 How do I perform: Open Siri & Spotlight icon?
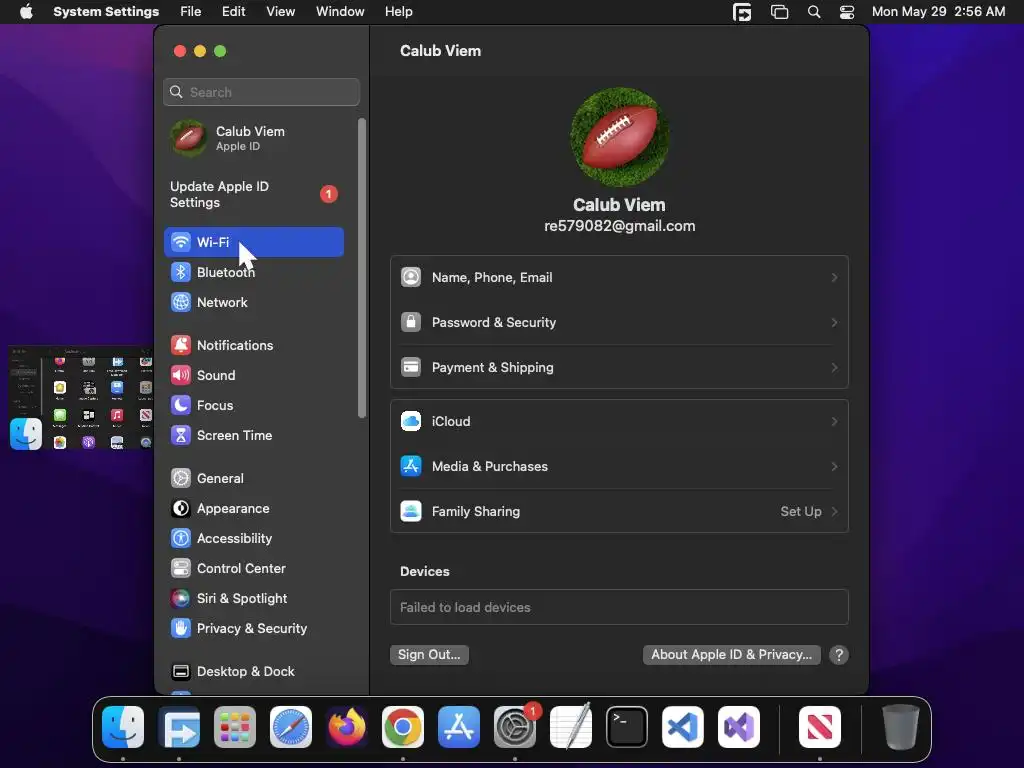click(181, 598)
